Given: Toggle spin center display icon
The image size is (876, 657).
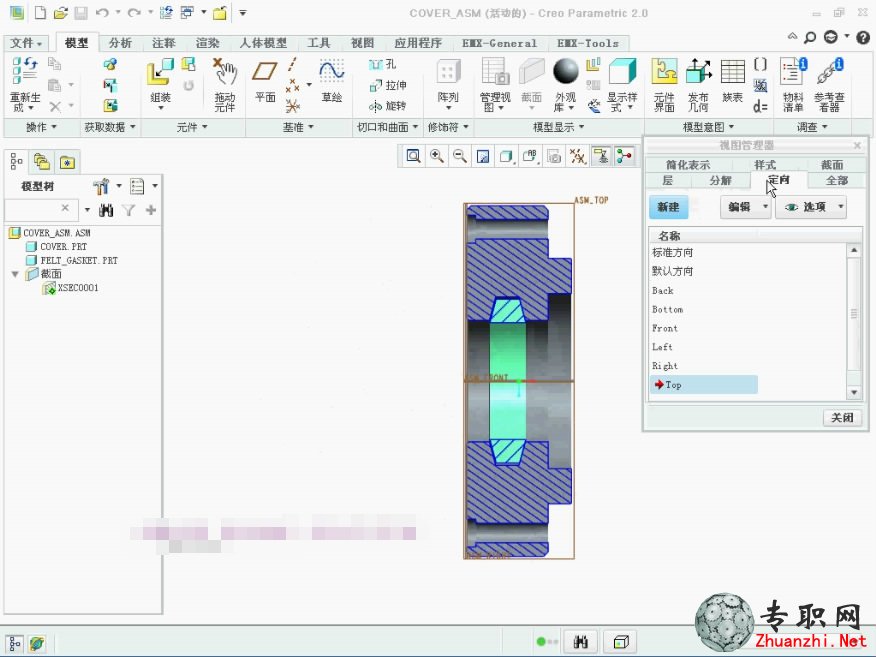Looking at the screenshot, I should (625, 156).
